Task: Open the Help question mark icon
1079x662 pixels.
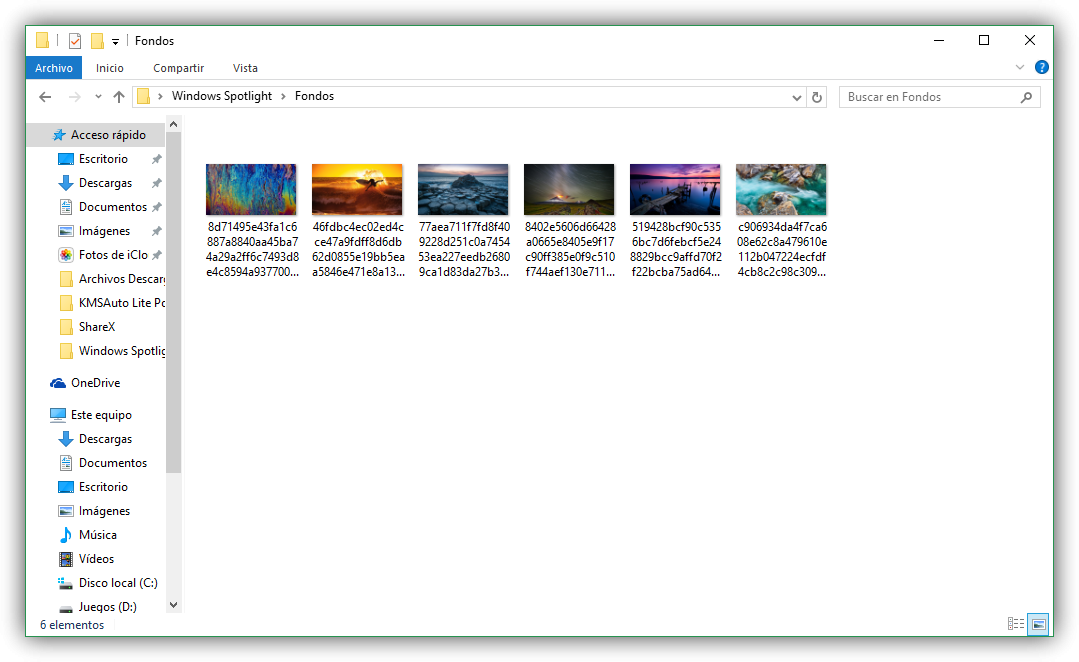Action: pyautogui.click(x=1042, y=67)
